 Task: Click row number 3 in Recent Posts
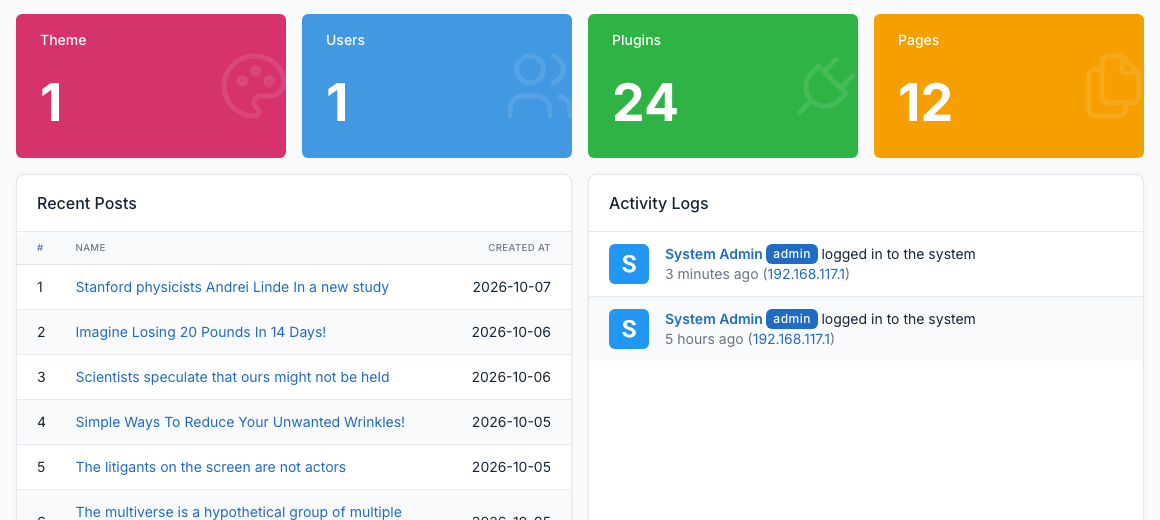pos(41,377)
